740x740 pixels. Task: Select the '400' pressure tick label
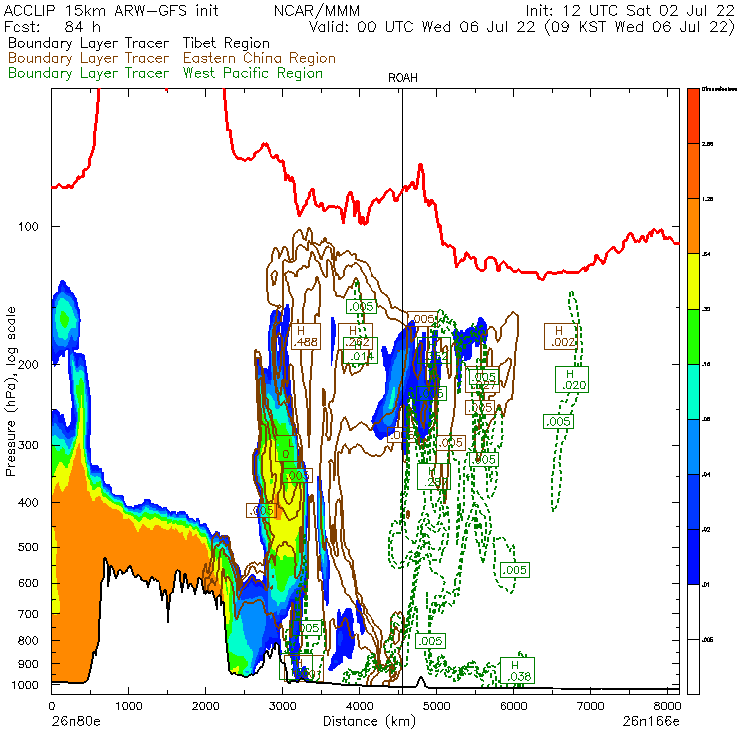(28, 503)
